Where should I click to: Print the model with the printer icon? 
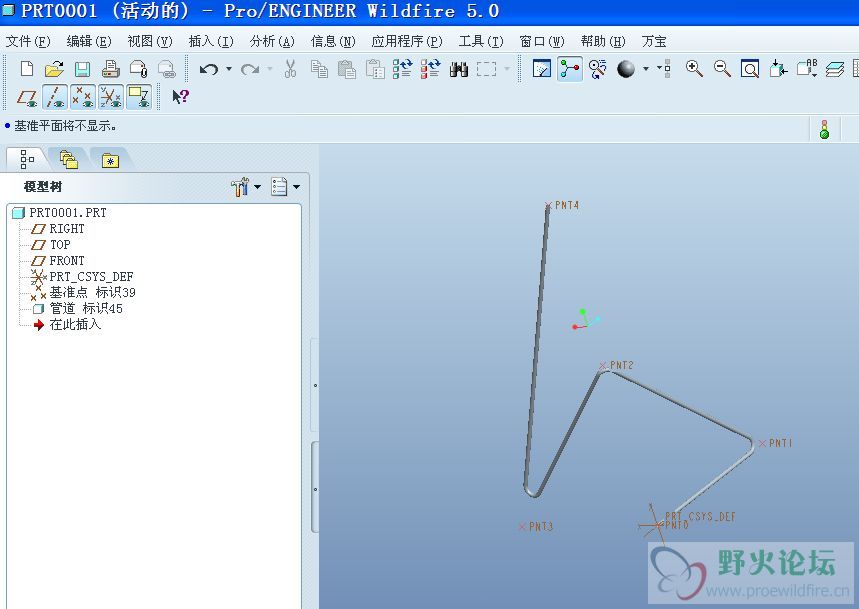(x=111, y=69)
